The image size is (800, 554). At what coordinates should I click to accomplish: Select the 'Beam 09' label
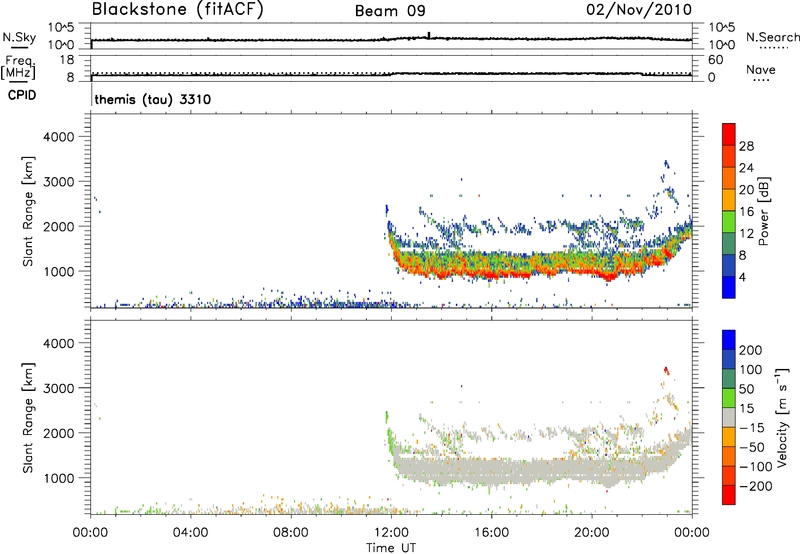(390, 11)
